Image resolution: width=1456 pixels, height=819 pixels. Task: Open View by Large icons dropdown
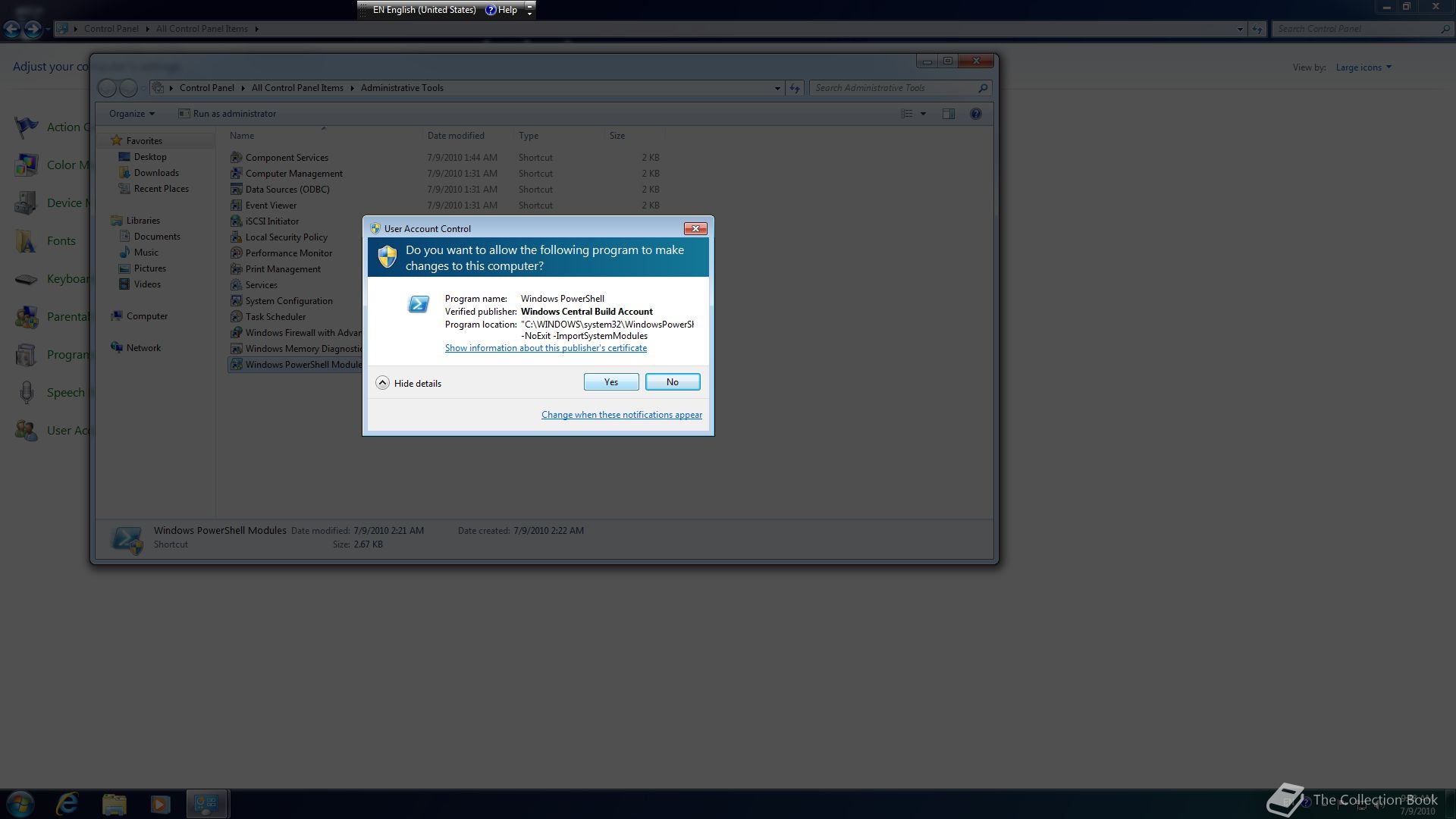(1363, 67)
